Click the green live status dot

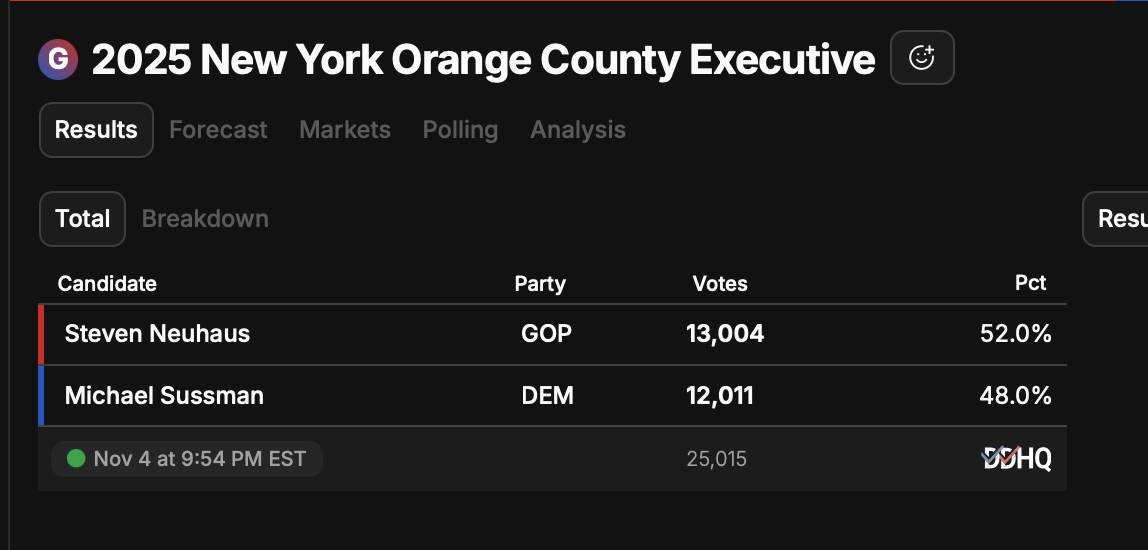tap(76, 459)
